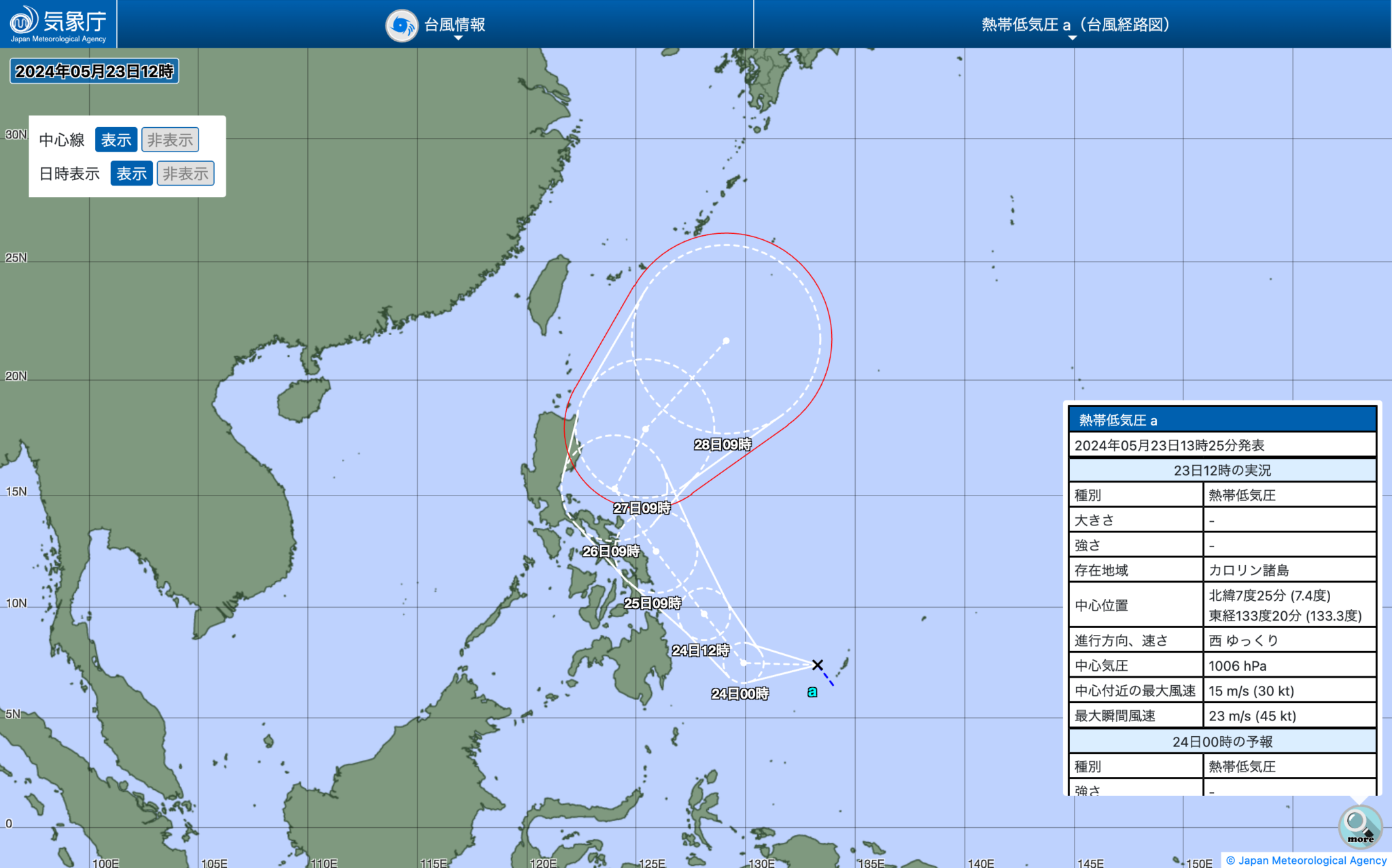Click the 23日12時の実況 section header
This screenshot has width=1392, height=868.
point(1221,470)
